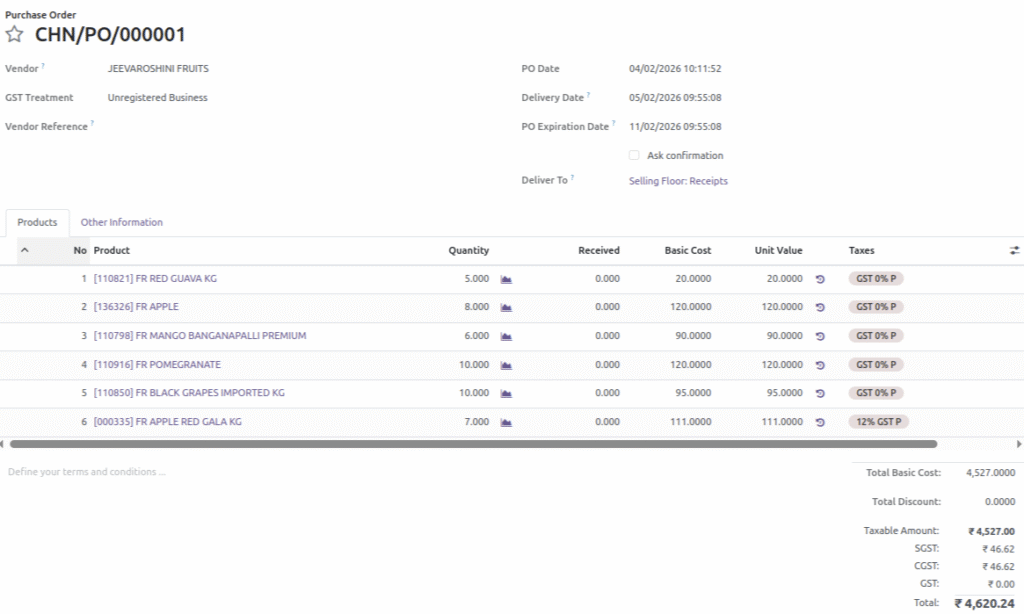This screenshot has height=614, width=1024.
Task: Open forecast chart icon for FR POMEGRANATE row
Action: pos(506,365)
